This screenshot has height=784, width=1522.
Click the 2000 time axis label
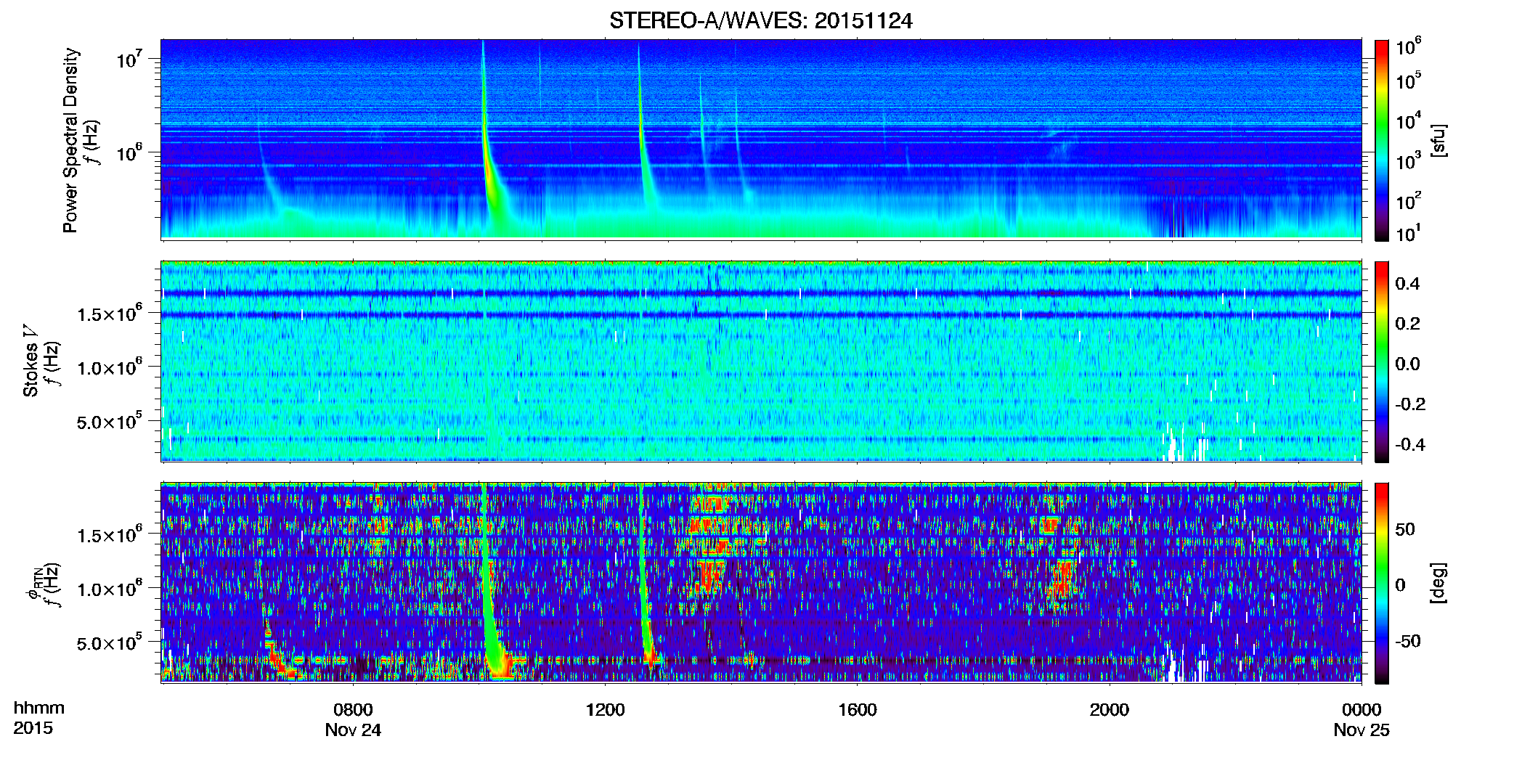[x=1109, y=710]
